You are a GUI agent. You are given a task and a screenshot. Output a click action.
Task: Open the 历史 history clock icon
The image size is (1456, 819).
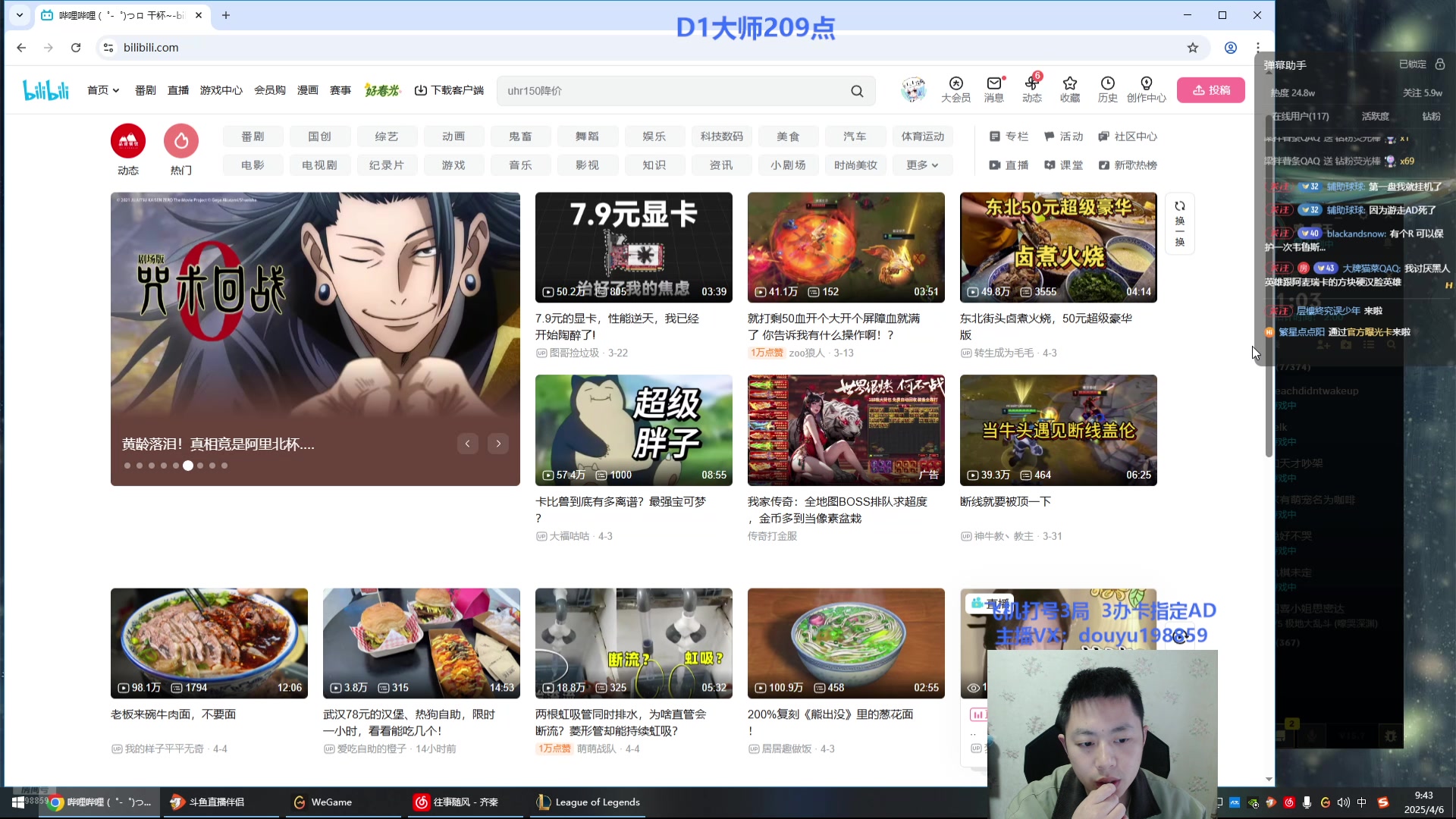pos(1108,89)
